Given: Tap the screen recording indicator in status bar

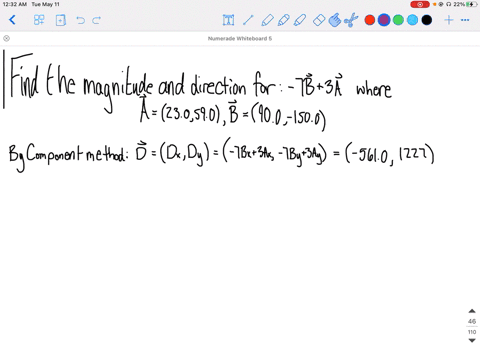Looking at the screenshot, I should pyautogui.click(x=420, y=4).
